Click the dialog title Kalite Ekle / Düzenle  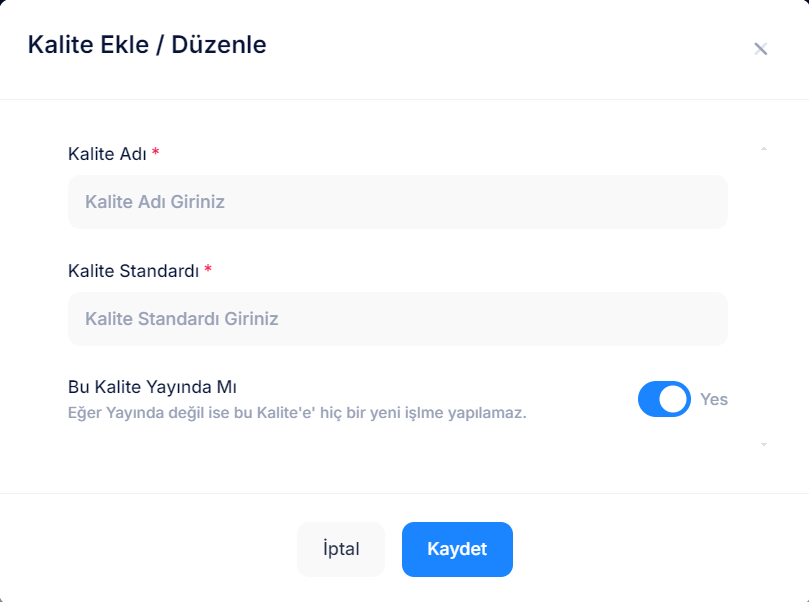click(147, 45)
